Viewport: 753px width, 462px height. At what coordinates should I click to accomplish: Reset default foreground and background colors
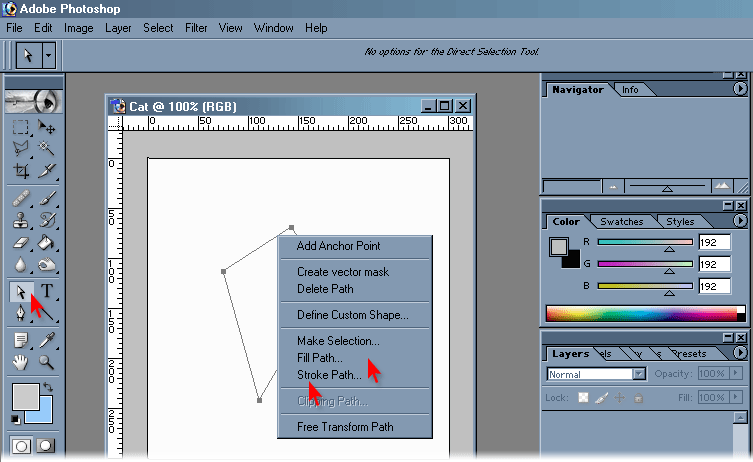pyautogui.click(x=15, y=419)
